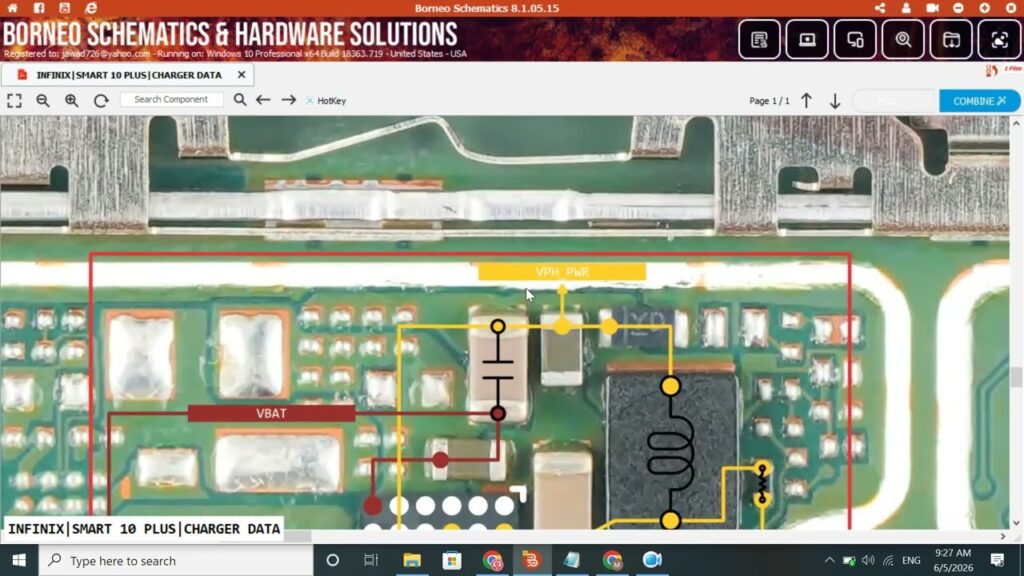Zoom out with the minus magnifier
The height and width of the screenshot is (576, 1024).
[43, 101]
